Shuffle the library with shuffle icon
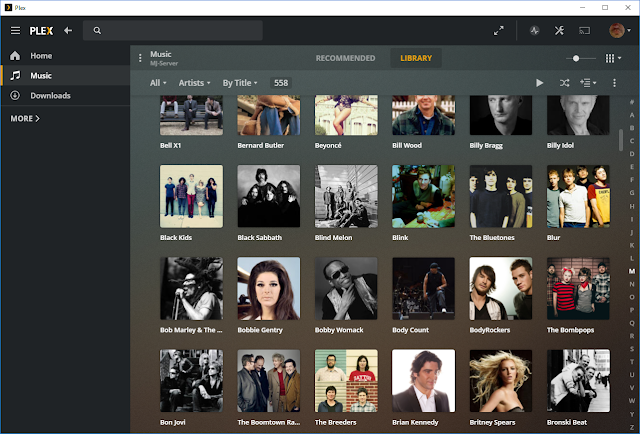The height and width of the screenshot is (434, 640). 564,83
